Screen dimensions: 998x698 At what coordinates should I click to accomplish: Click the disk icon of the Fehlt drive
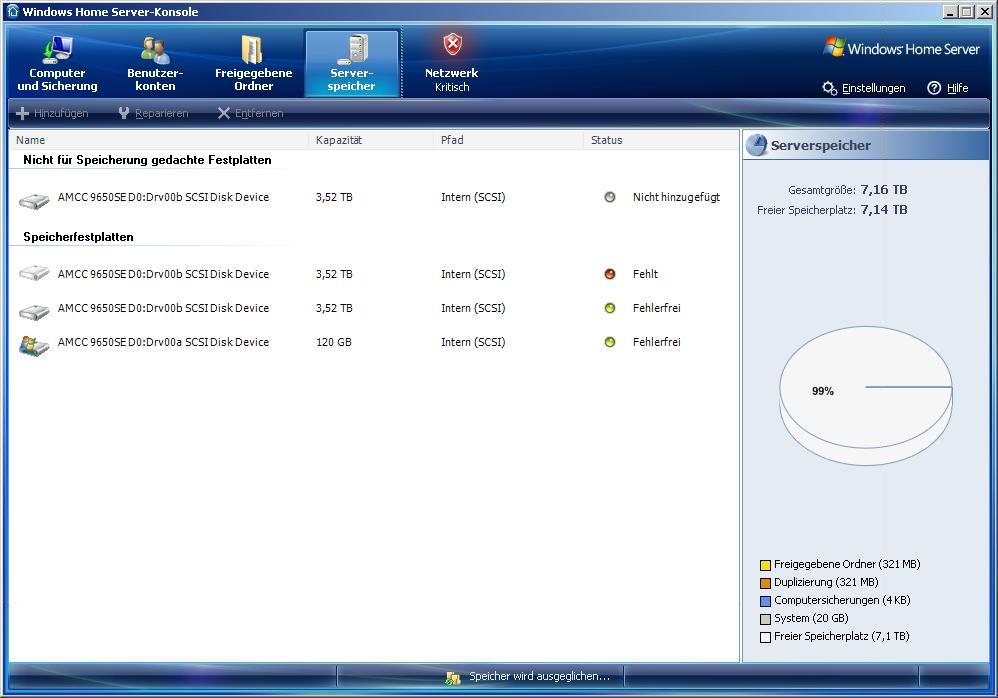(x=34, y=274)
